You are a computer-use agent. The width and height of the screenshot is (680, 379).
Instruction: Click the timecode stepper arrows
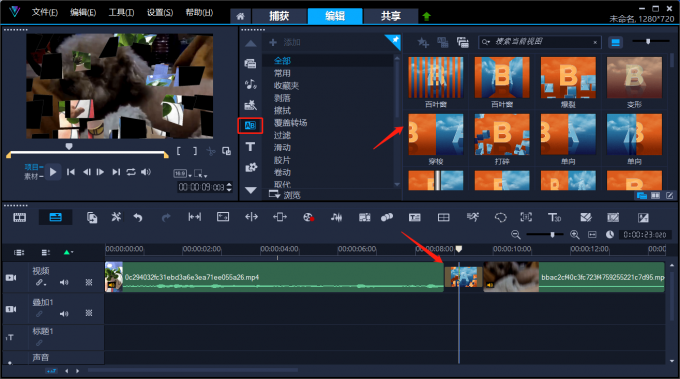[x=229, y=187]
